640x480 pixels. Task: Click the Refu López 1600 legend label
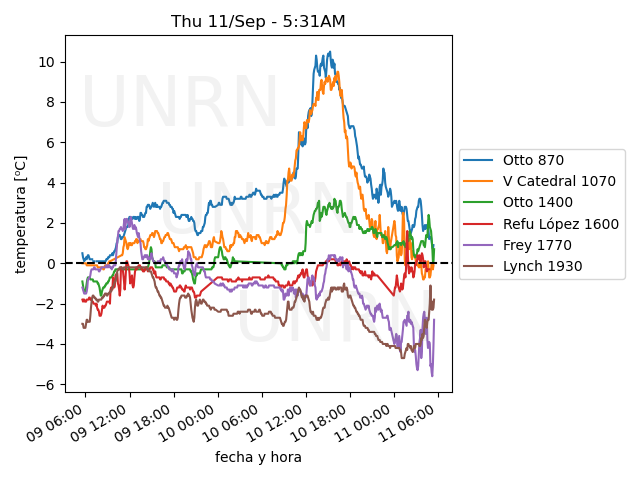click(560, 224)
